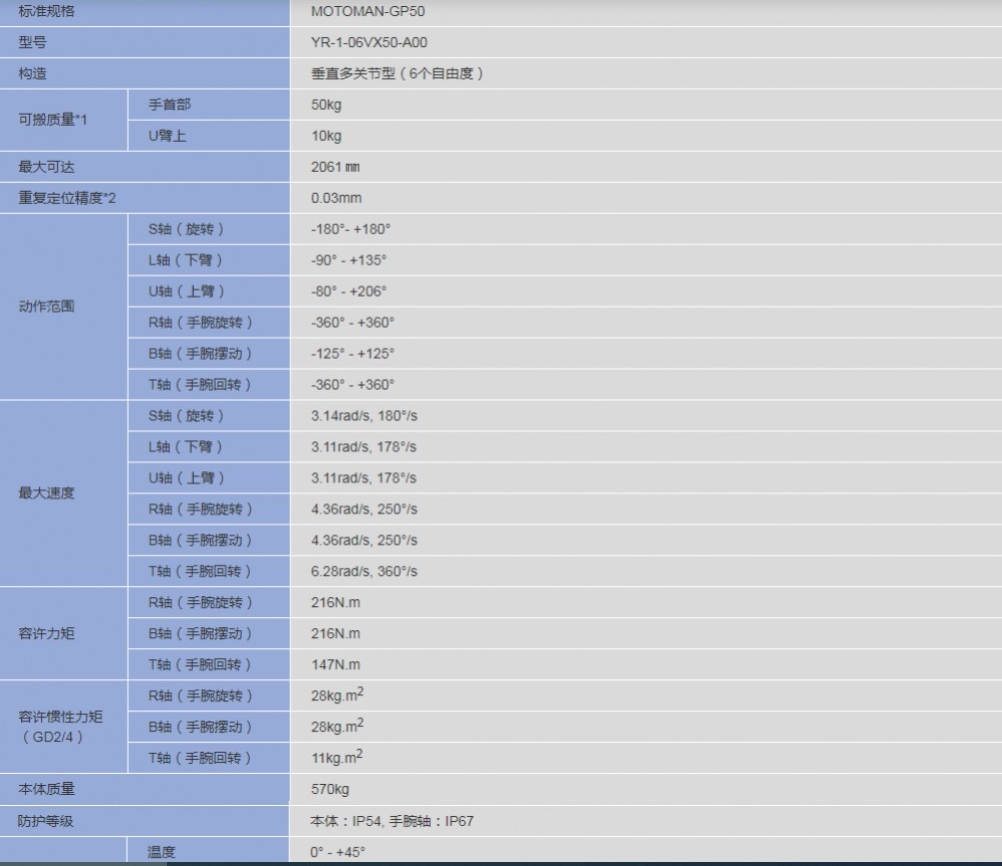Click the 重复定位精度*2 row label
This screenshot has width=1002, height=866.
point(67,198)
